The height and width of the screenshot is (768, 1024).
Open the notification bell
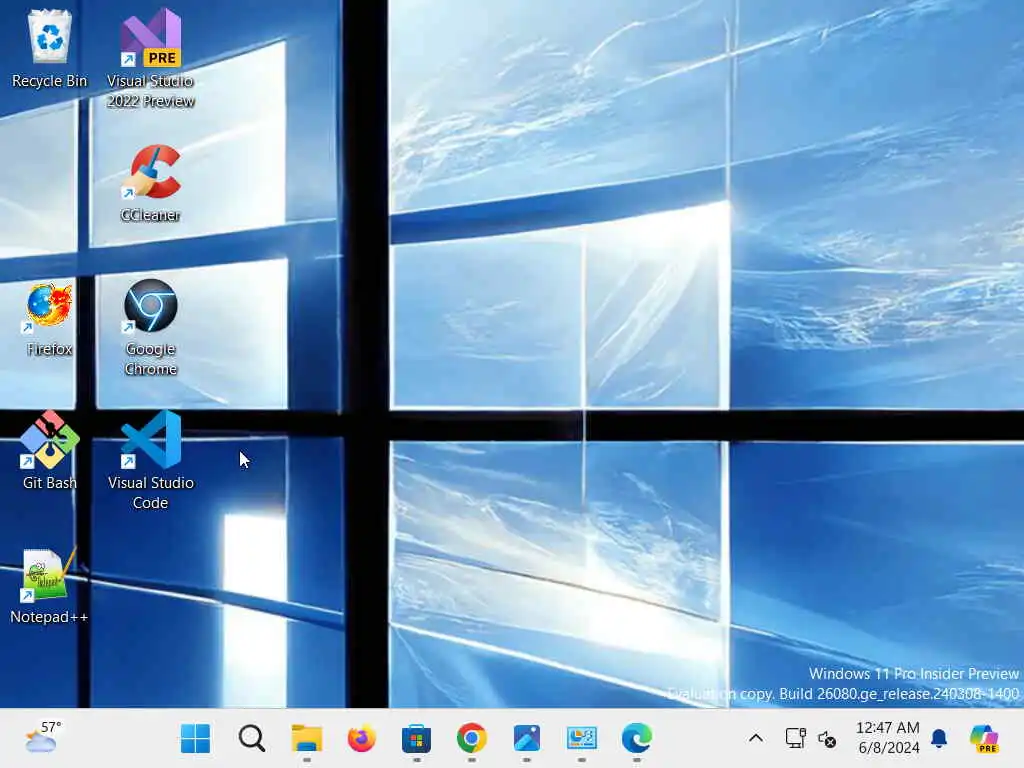pyautogui.click(x=939, y=739)
